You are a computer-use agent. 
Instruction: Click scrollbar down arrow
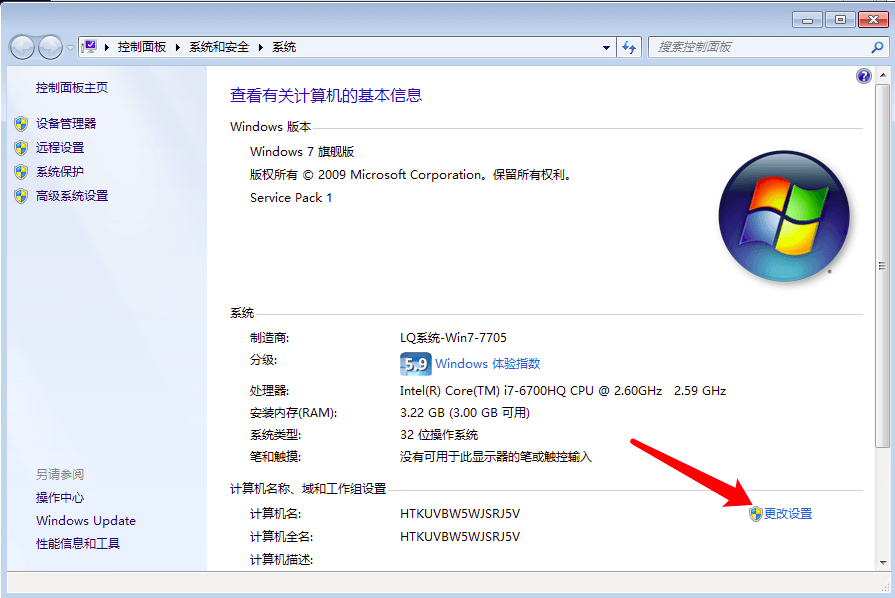tap(883, 562)
